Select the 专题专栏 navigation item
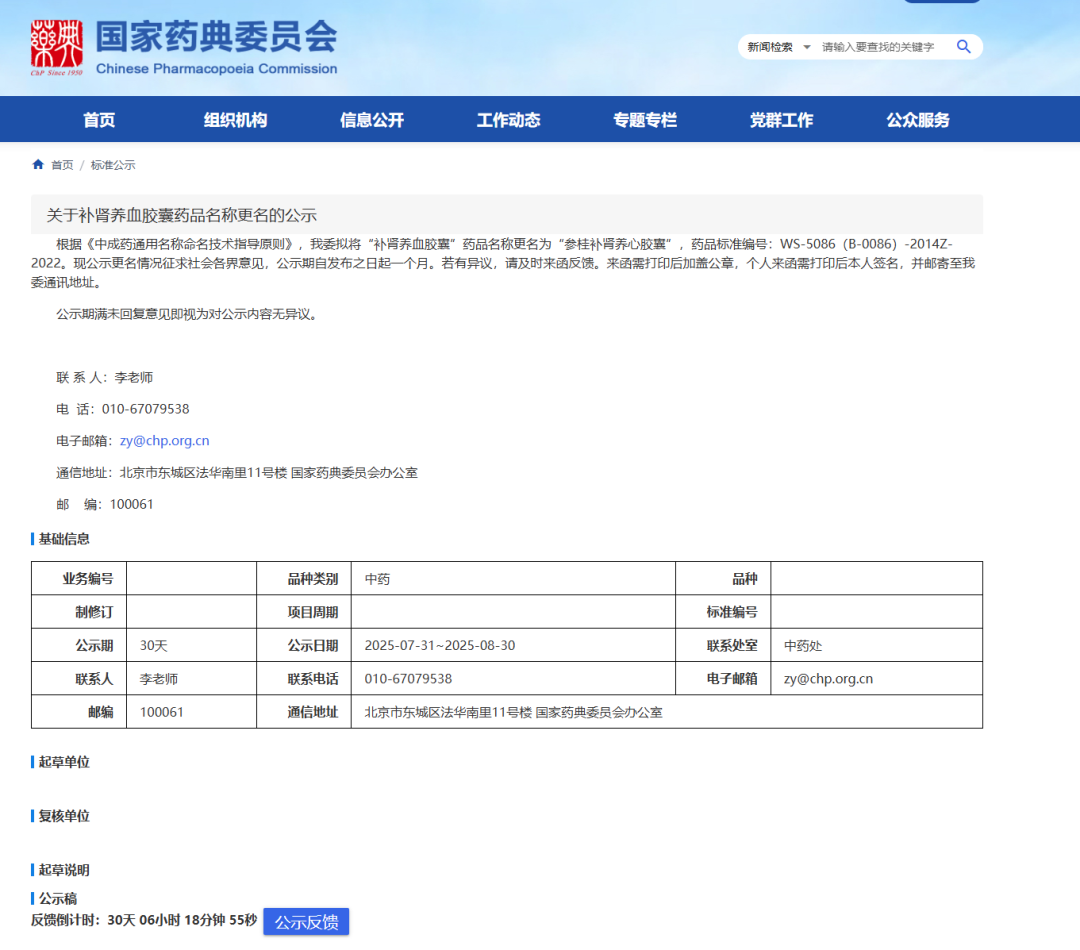The width and height of the screenshot is (1080, 950). click(645, 119)
